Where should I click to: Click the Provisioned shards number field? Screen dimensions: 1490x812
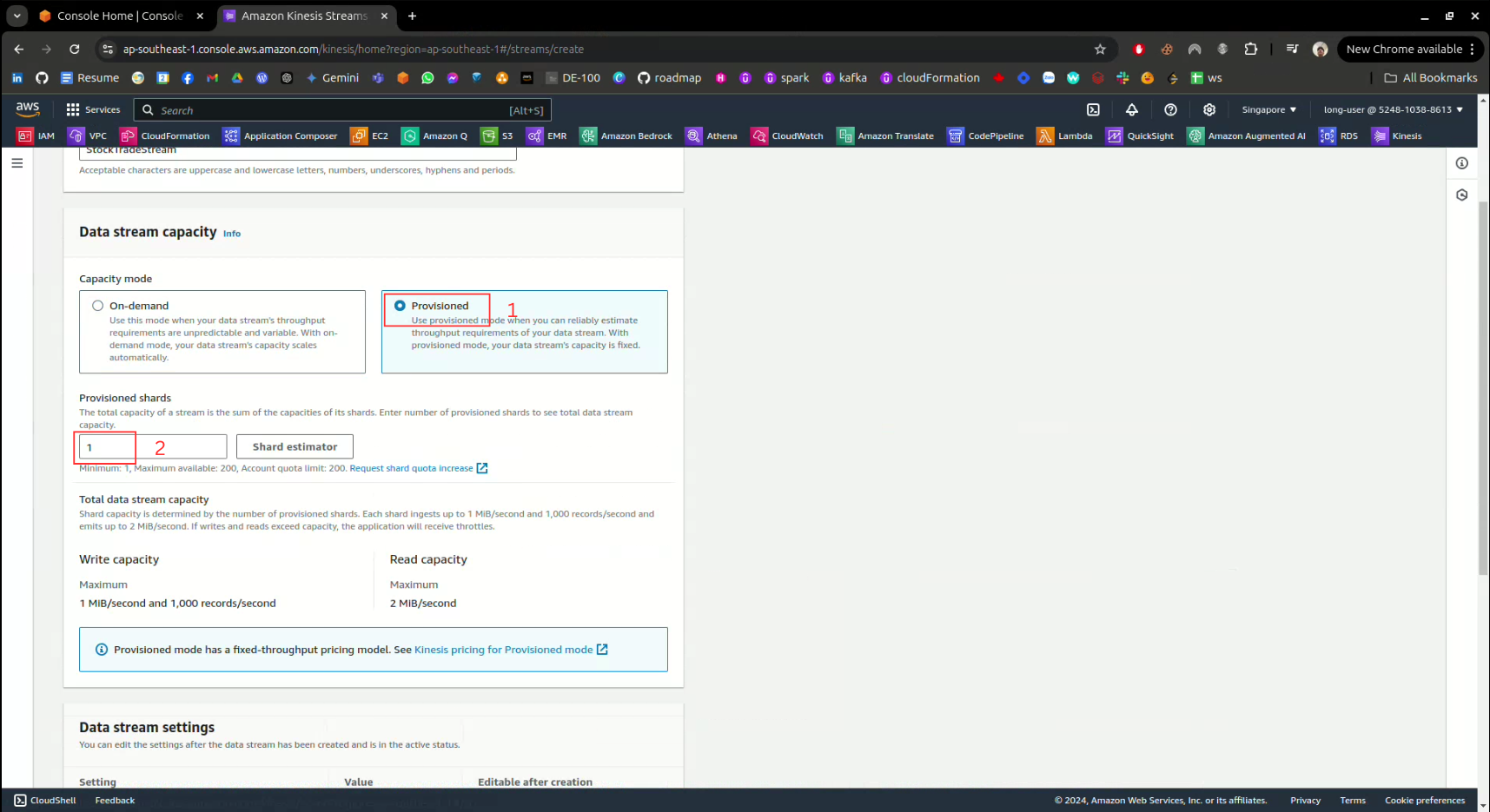coord(153,447)
